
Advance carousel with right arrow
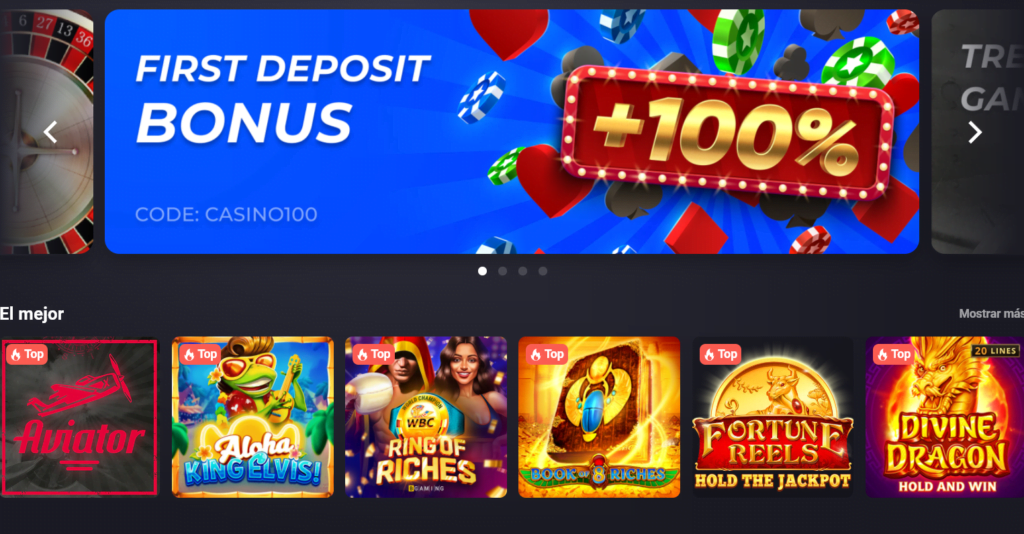click(x=974, y=133)
